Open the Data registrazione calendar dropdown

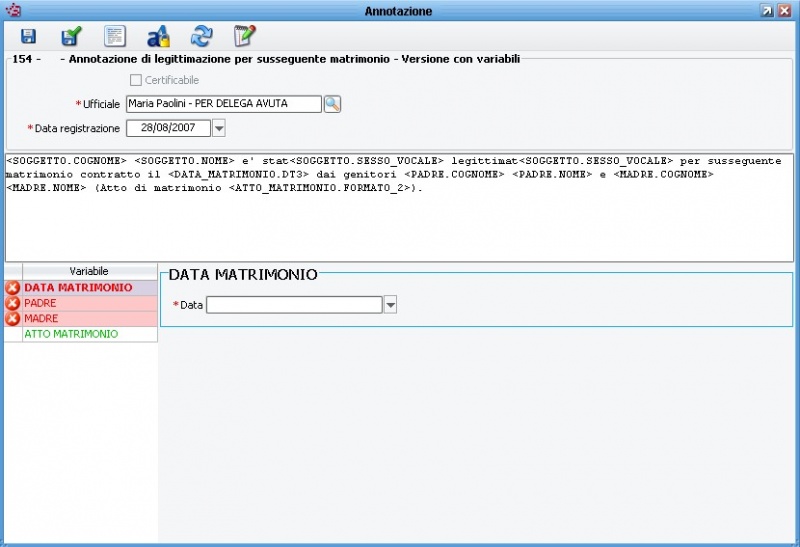[219, 128]
